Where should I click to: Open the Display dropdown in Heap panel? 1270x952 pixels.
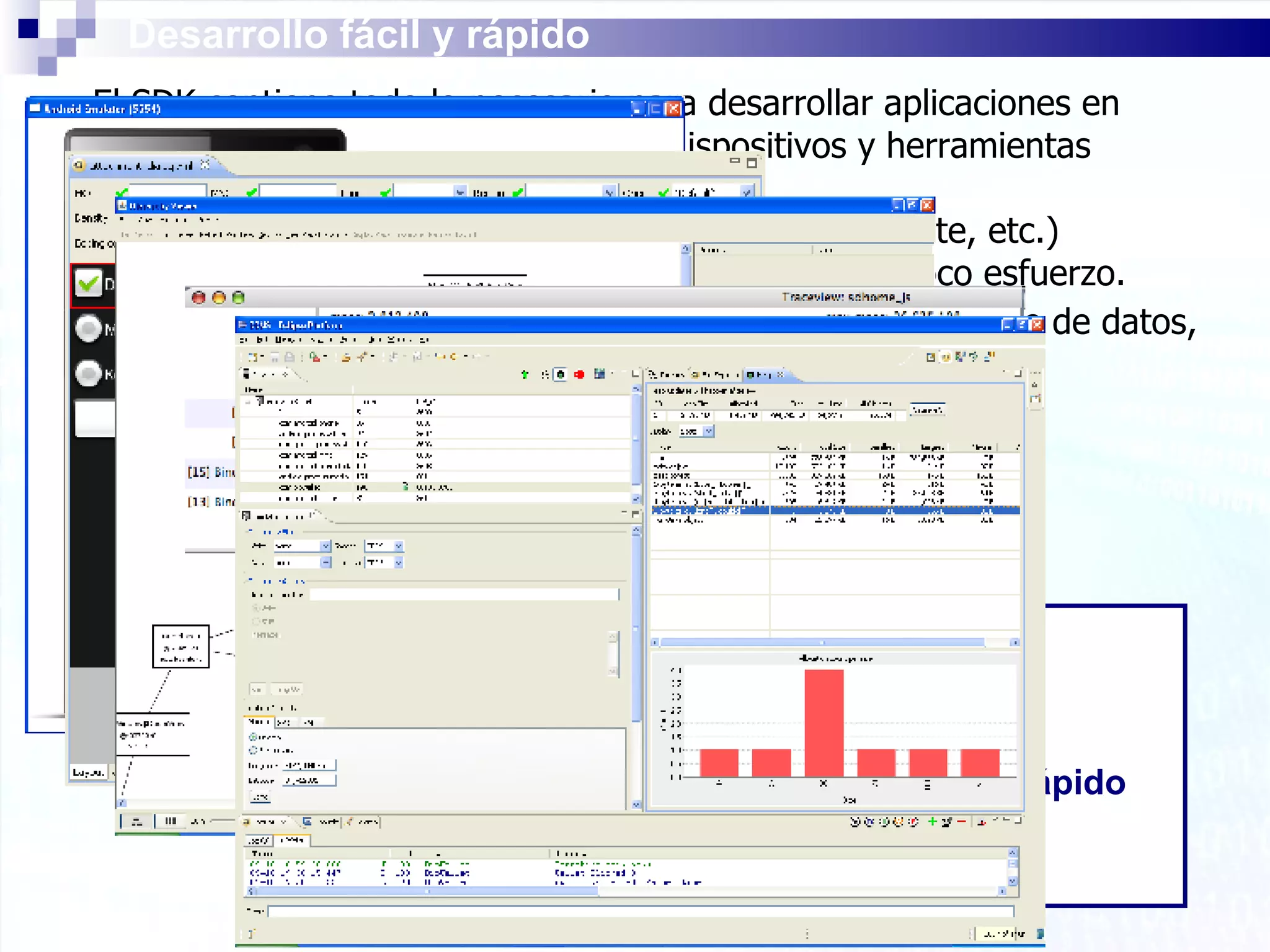(709, 431)
